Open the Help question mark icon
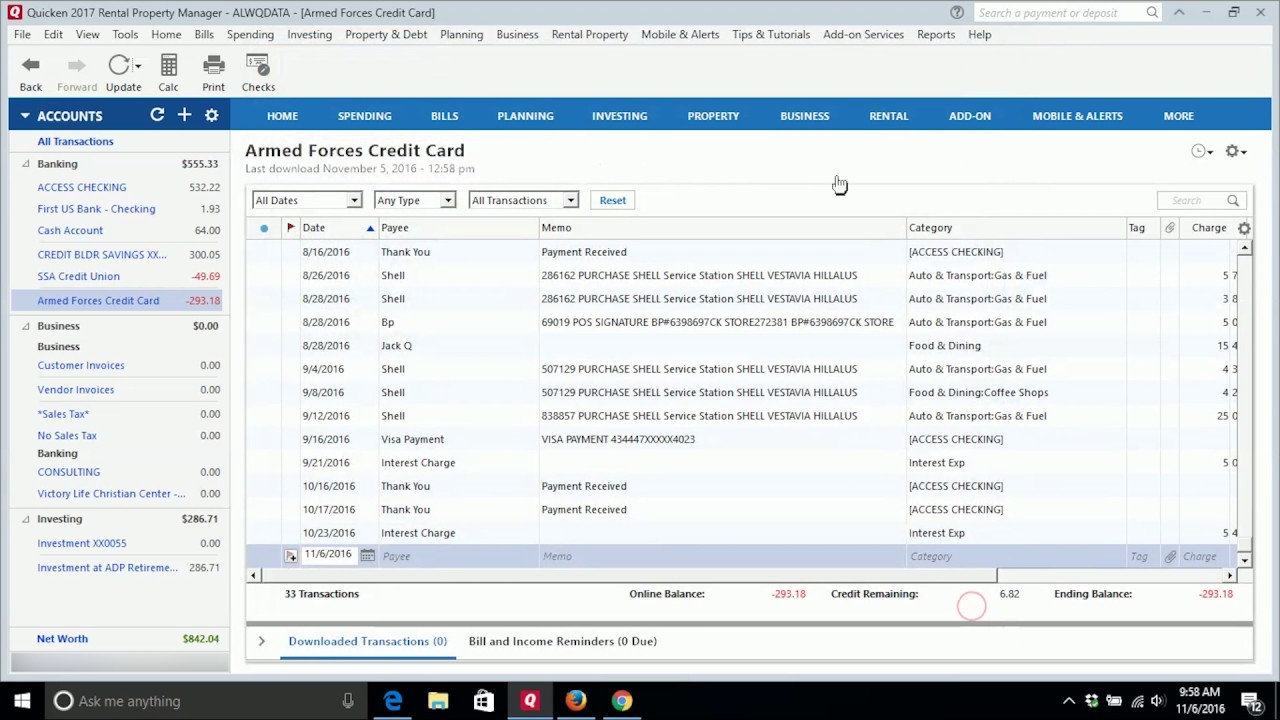This screenshot has height=720, width=1280. [x=957, y=12]
